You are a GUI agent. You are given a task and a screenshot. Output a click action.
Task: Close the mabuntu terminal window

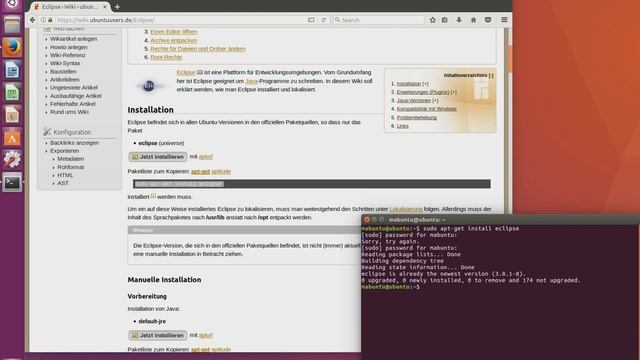coord(367,220)
